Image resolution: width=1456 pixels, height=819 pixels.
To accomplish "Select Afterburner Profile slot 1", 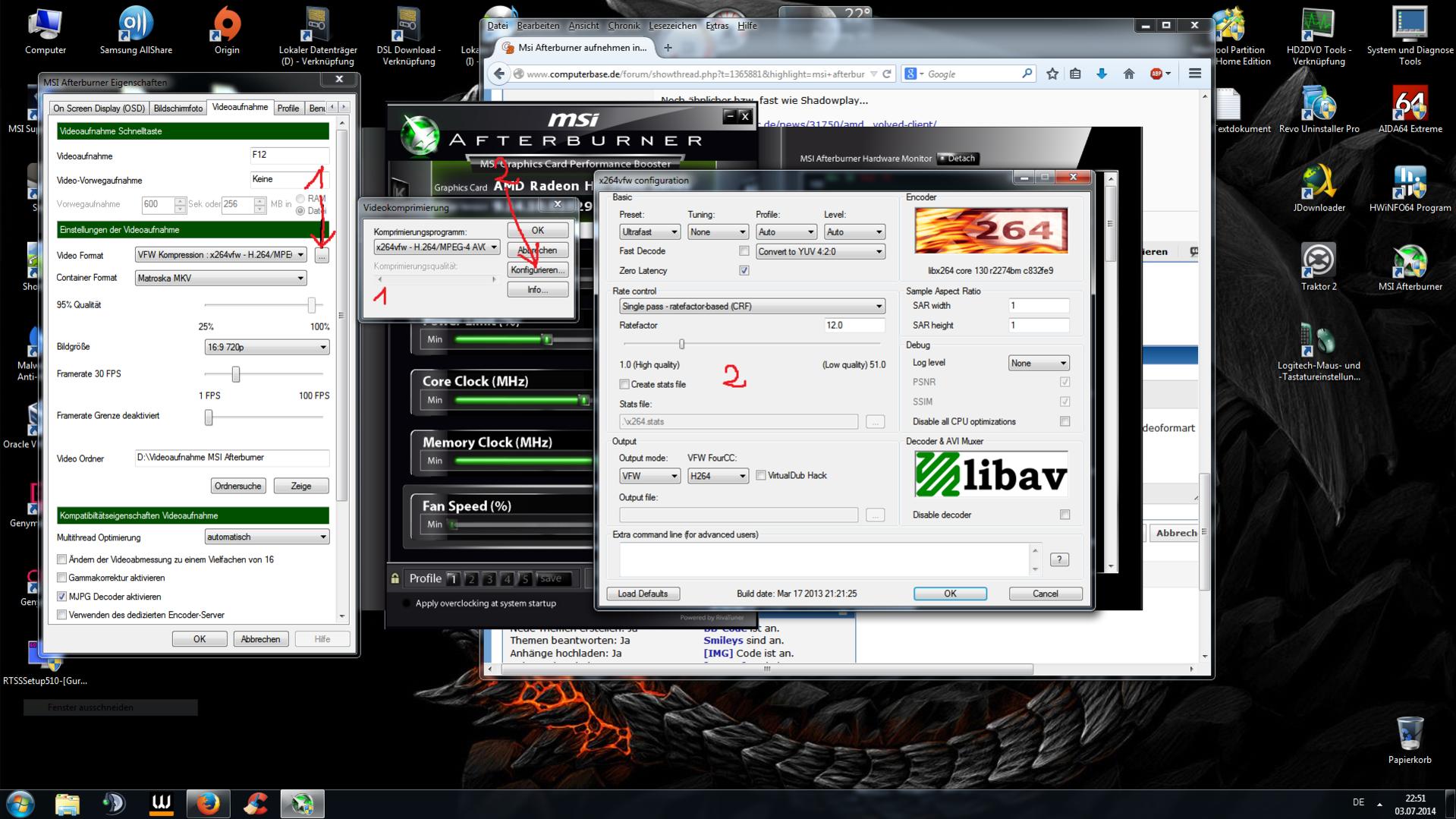I will [x=453, y=578].
